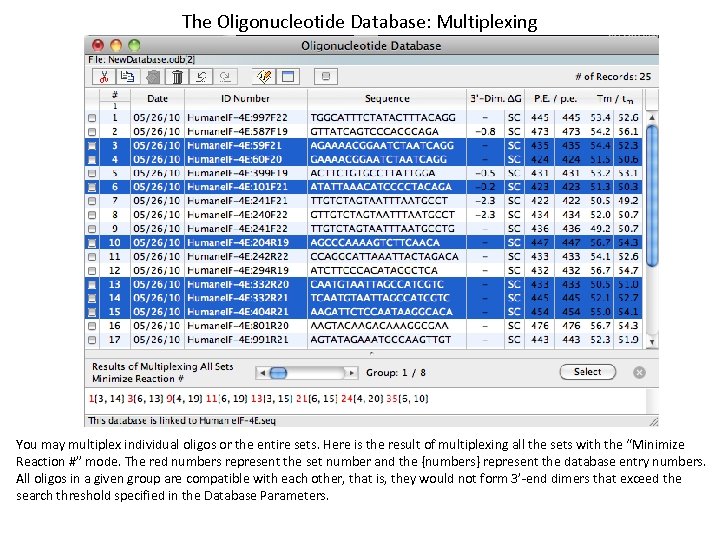Click the small square stop icon in toolbar
This screenshot has height=540, width=720.
click(x=326, y=77)
